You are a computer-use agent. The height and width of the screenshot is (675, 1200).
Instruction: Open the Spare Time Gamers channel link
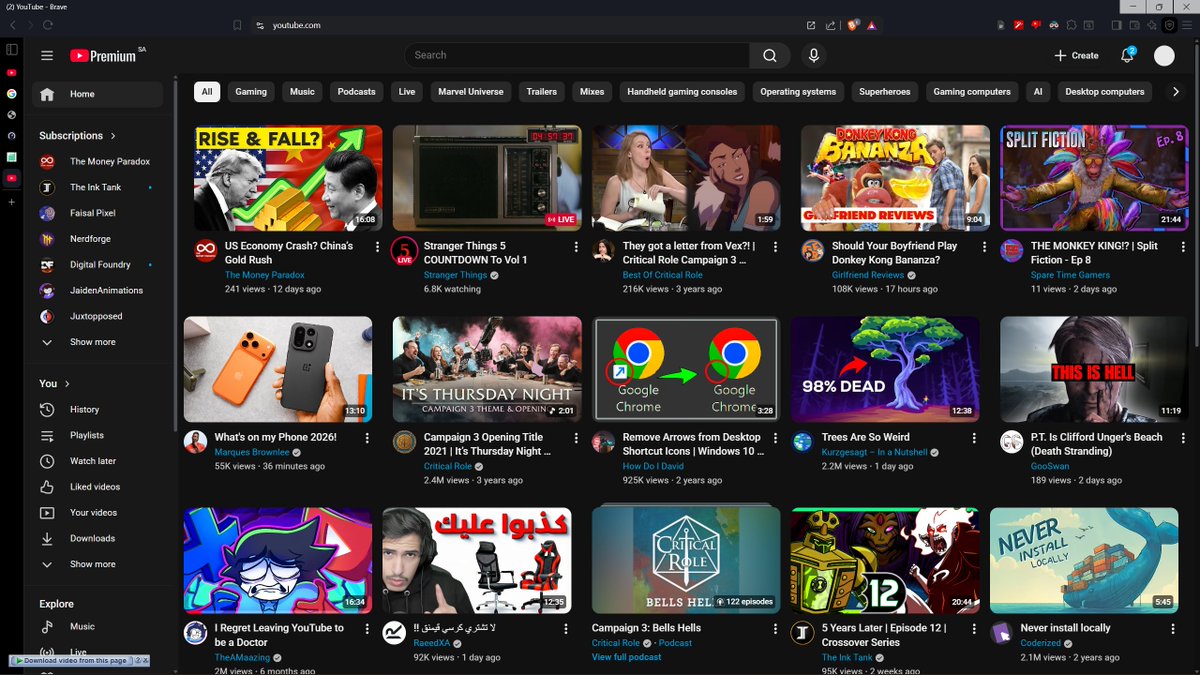[x=1070, y=275]
